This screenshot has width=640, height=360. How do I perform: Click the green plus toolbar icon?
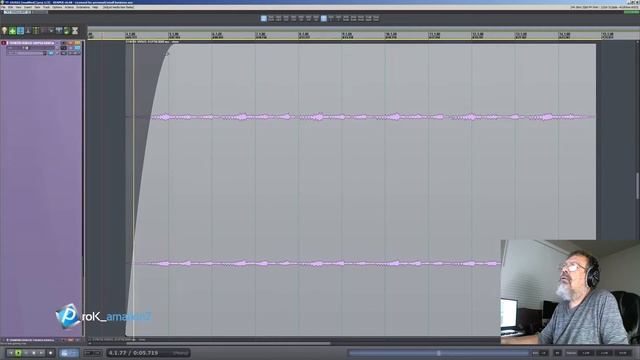[x=12, y=31]
